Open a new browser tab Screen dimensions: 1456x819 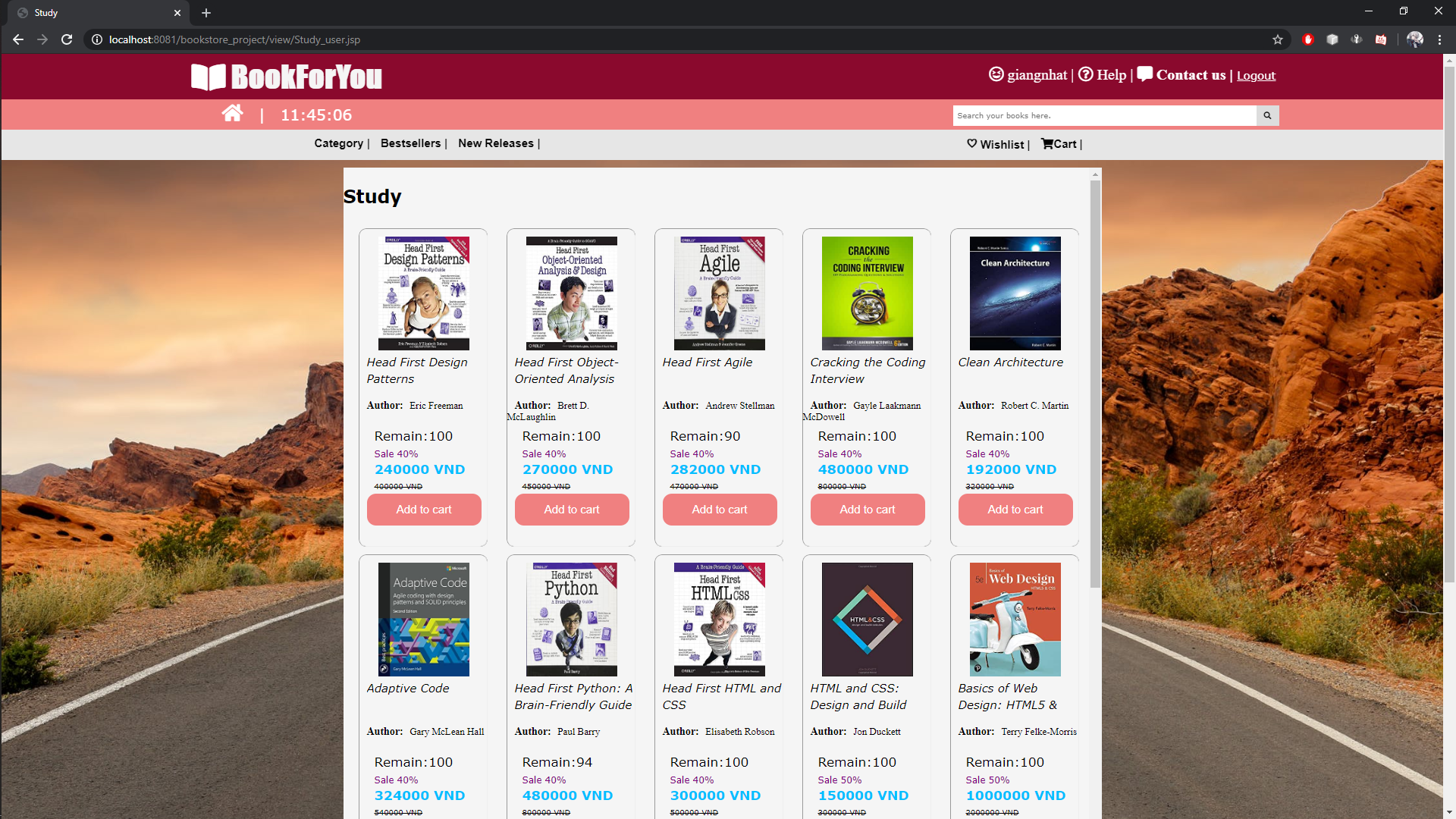point(206,13)
